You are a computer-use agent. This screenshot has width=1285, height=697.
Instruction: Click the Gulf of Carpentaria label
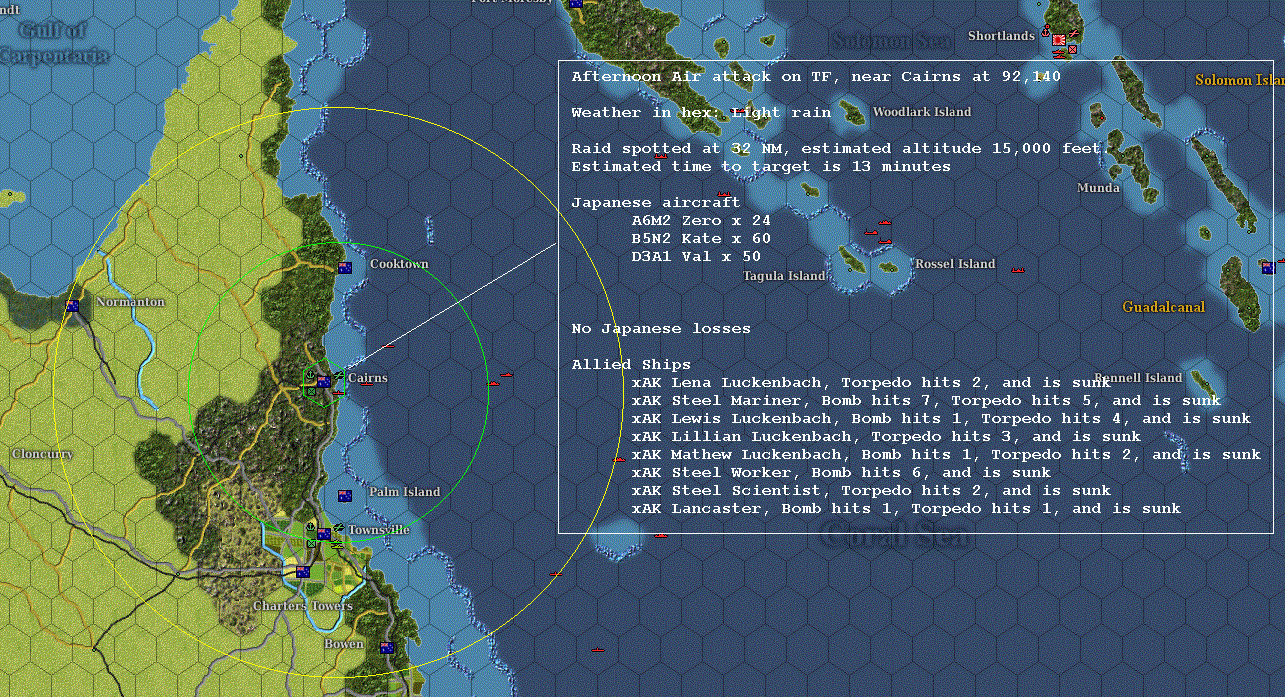pos(54,44)
